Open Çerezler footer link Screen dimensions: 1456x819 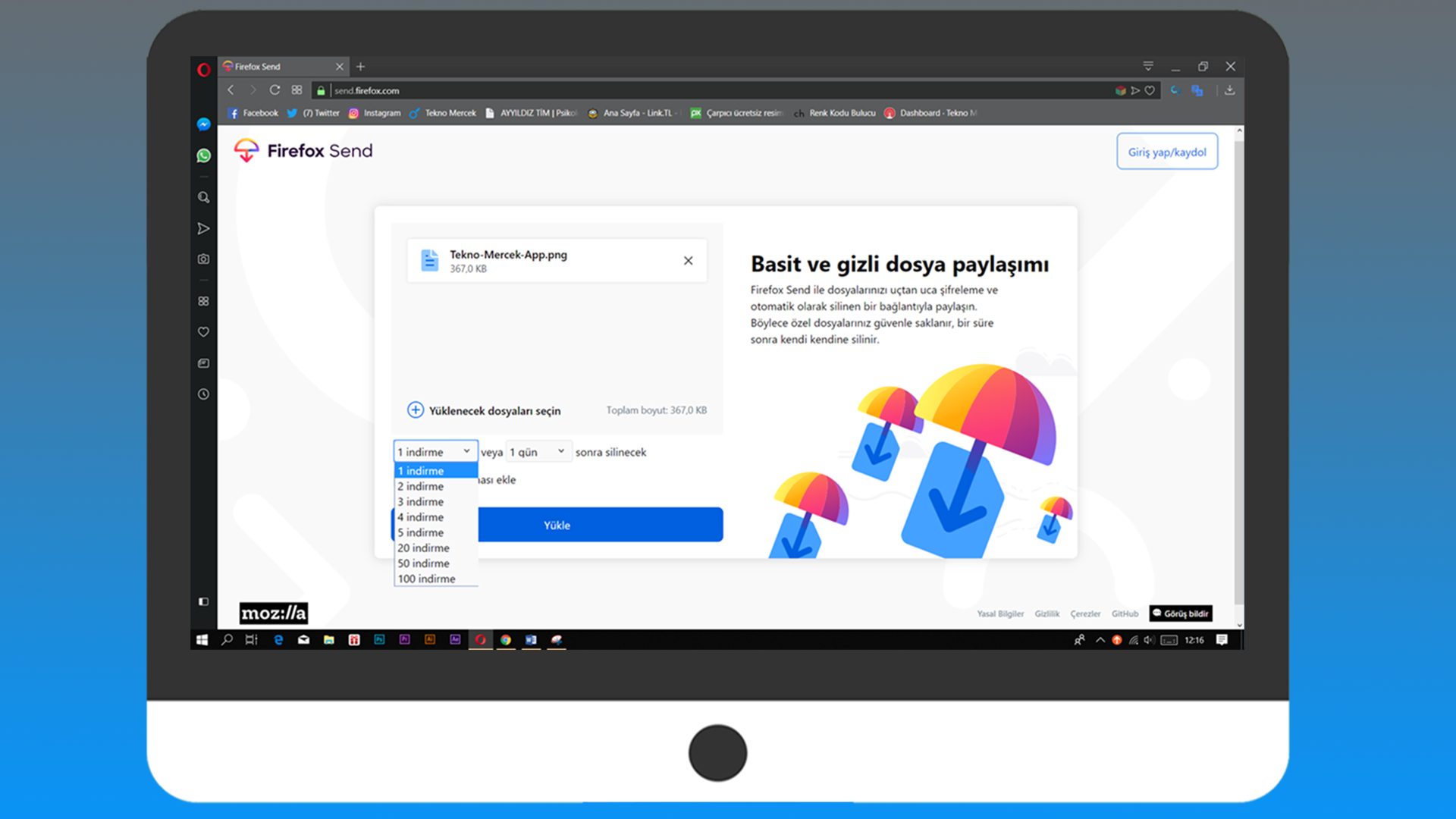[1085, 613]
